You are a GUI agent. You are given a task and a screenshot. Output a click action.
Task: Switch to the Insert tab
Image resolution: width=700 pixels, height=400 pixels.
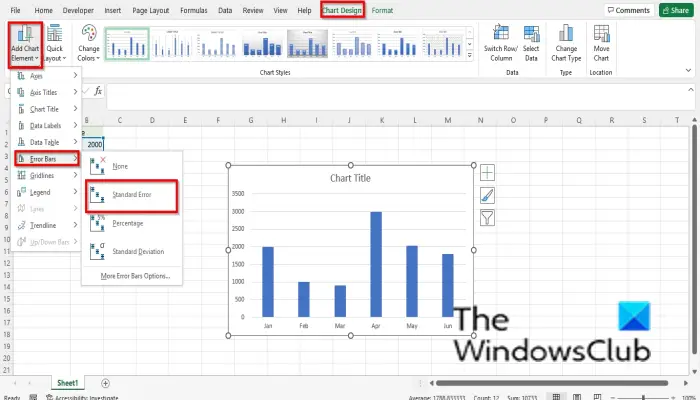pyautogui.click(x=112, y=10)
